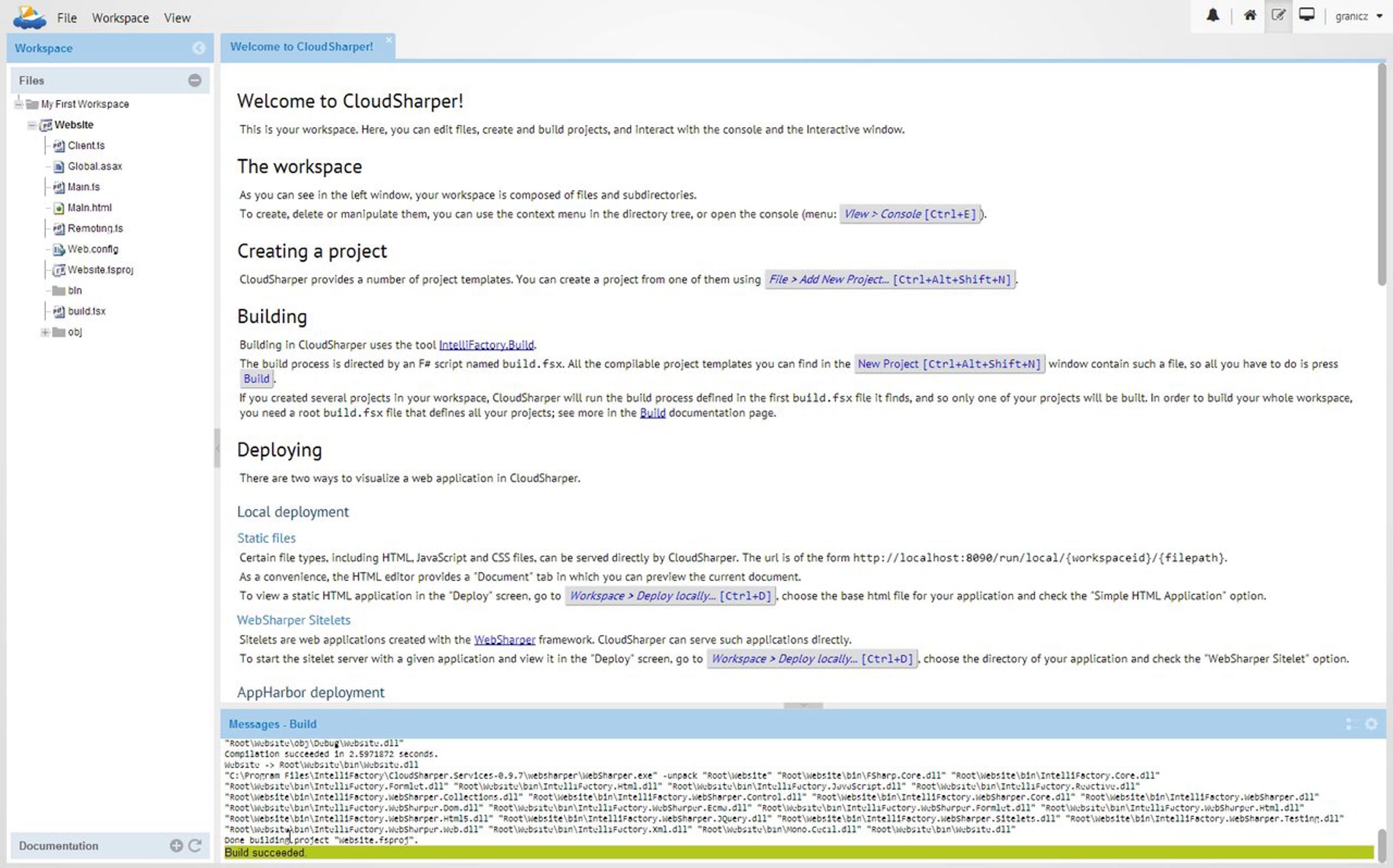Click the "Compilation succeeded" message line
This screenshot has height=868, width=1393.
(x=331, y=754)
